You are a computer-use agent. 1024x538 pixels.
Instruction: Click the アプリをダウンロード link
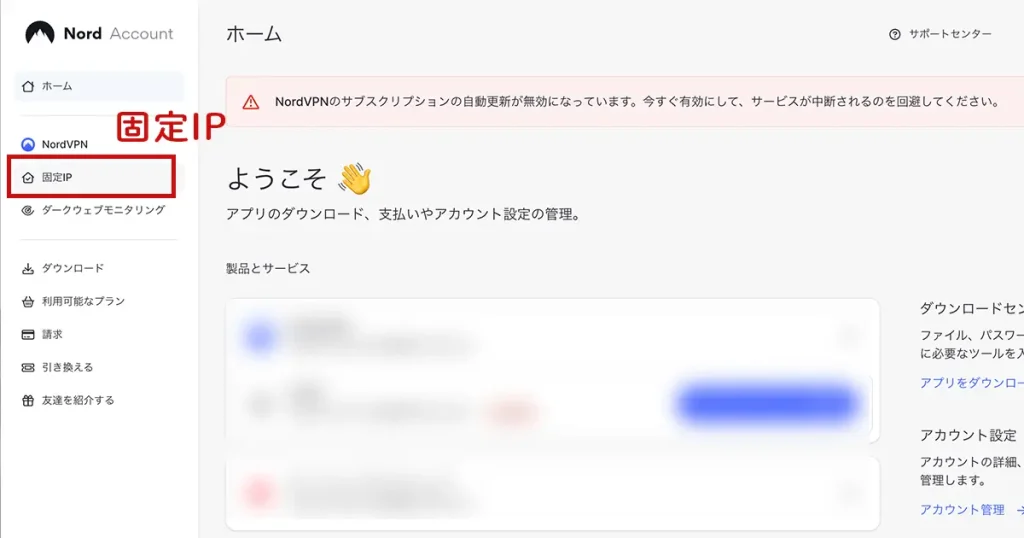(971, 383)
